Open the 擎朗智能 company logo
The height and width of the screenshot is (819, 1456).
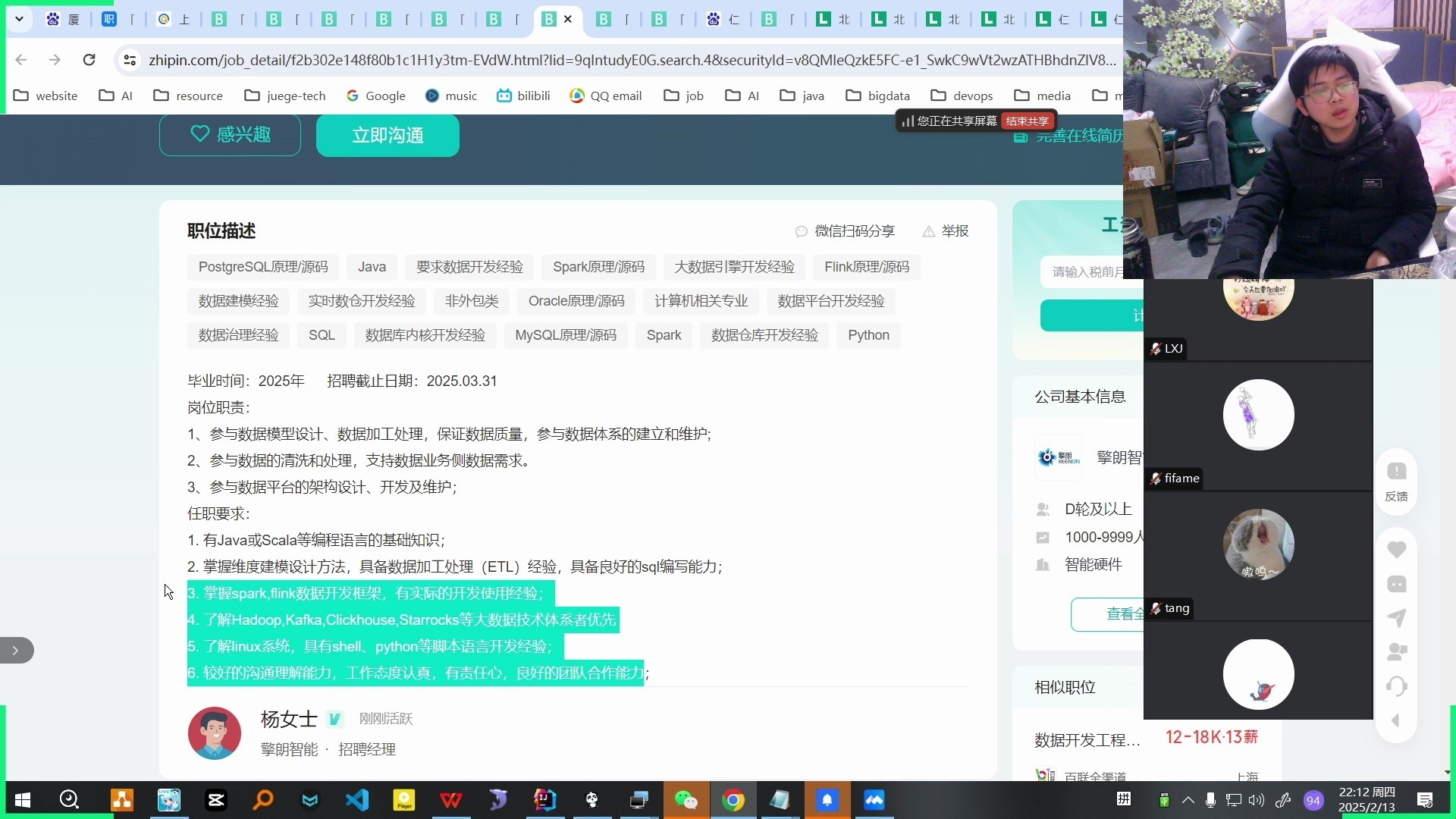(x=1059, y=457)
